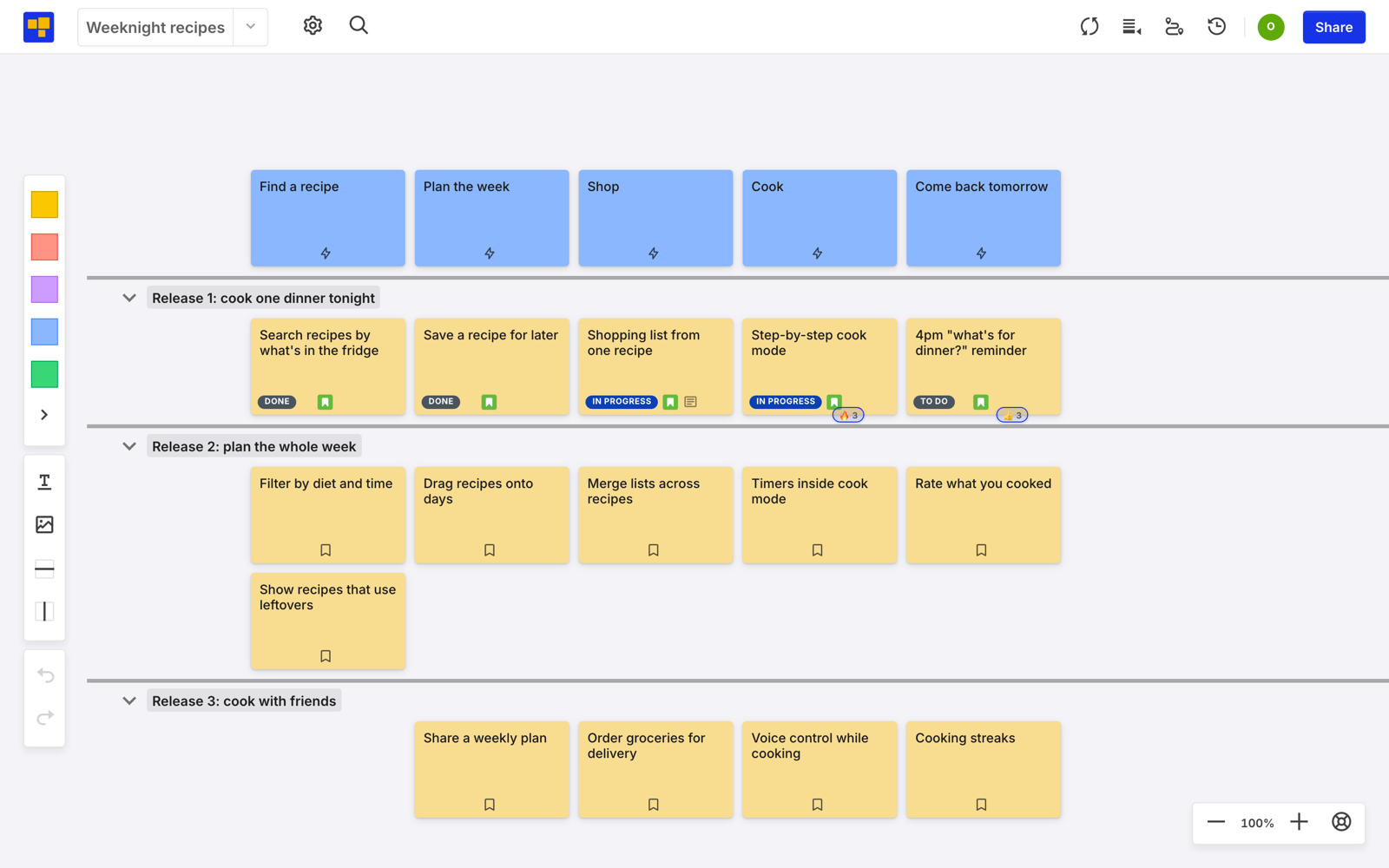1389x868 pixels.
Task: Select the image insert tool
Action: (x=44, y=524)
